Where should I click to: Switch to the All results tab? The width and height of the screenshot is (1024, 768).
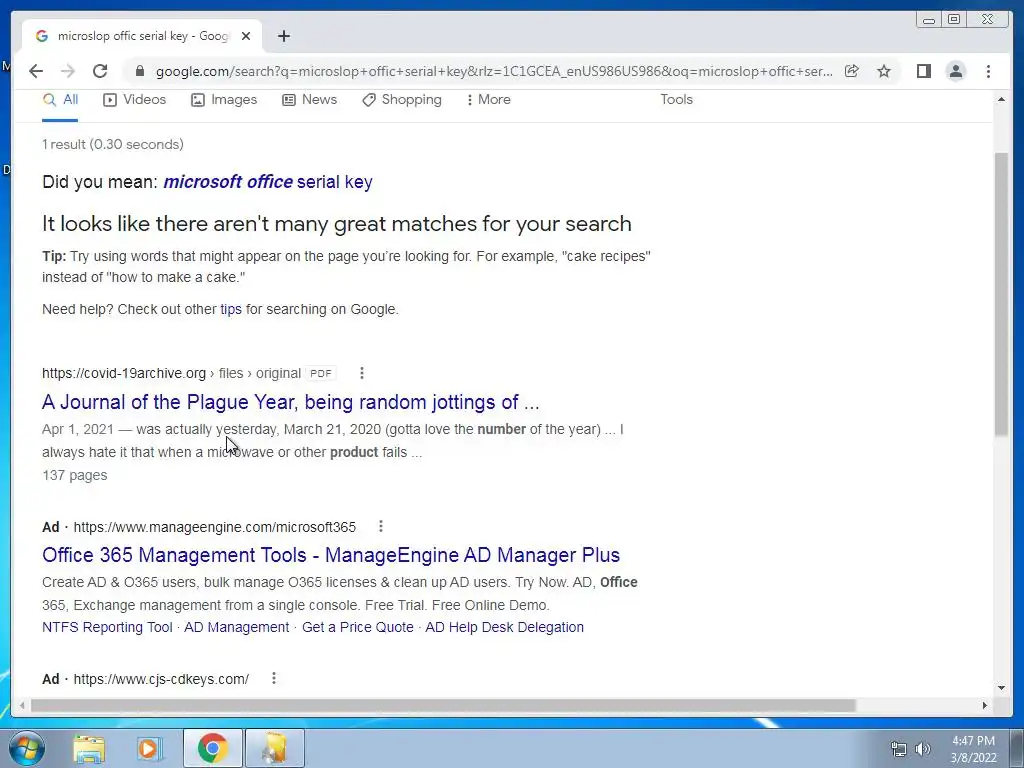pyautogui.click(x=60, y=100)
